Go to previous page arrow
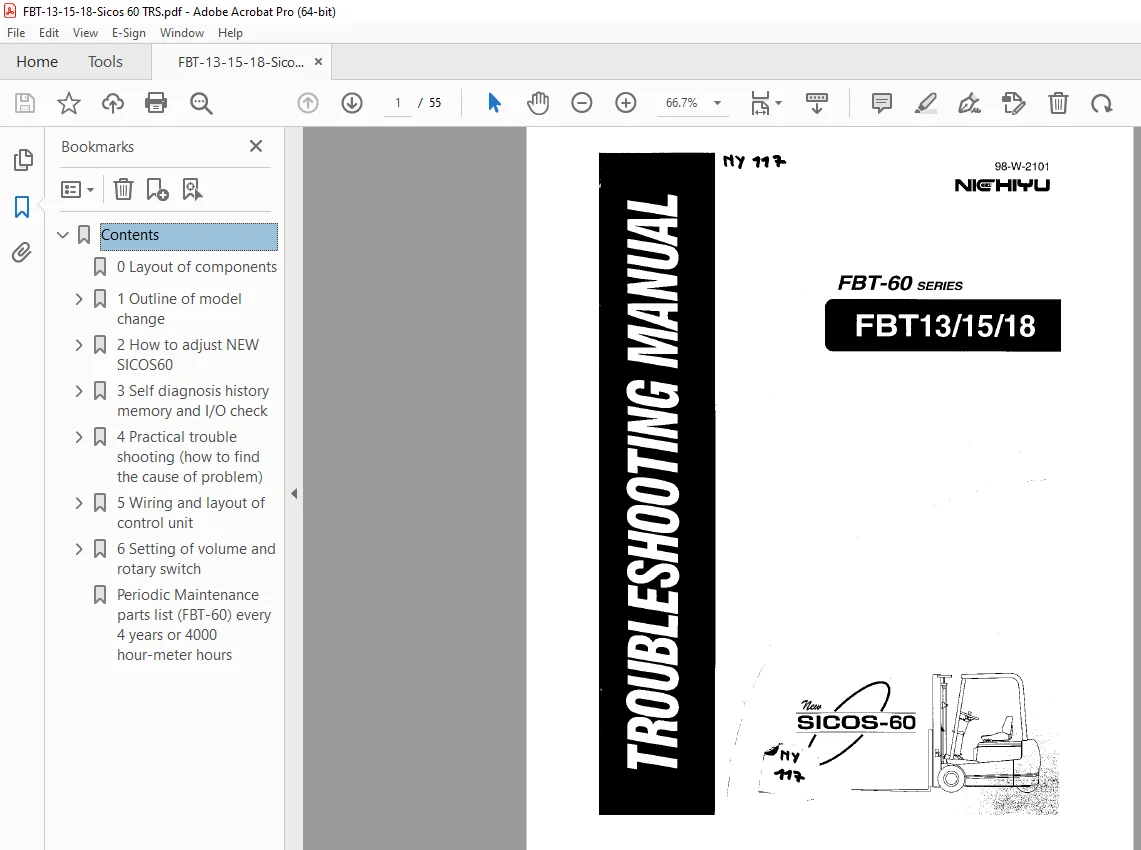This screenshot has width=1141, height=850. tap(308, 103)
